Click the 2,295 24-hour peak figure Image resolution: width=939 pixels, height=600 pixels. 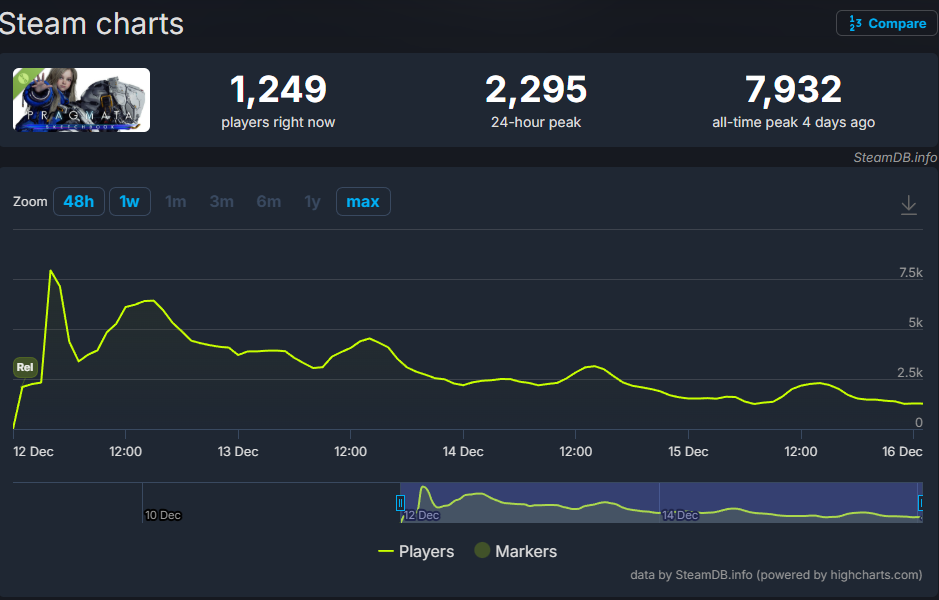click(536, 89)
